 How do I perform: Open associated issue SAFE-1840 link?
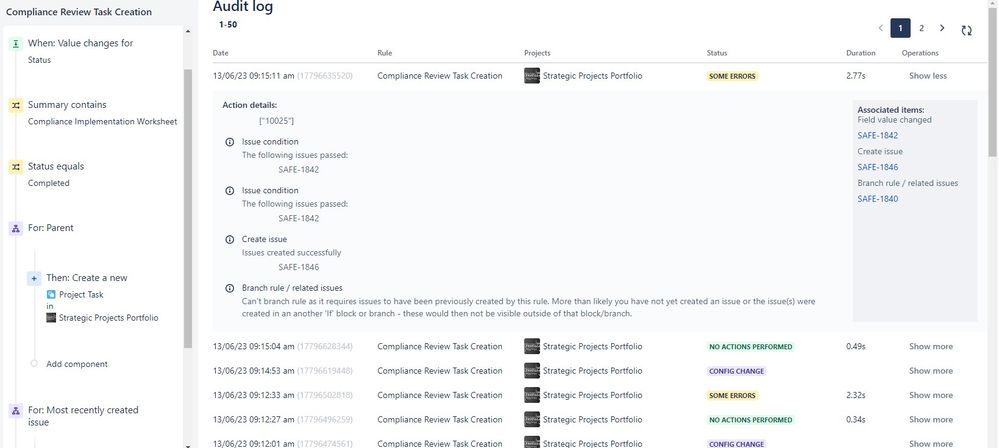877,199
